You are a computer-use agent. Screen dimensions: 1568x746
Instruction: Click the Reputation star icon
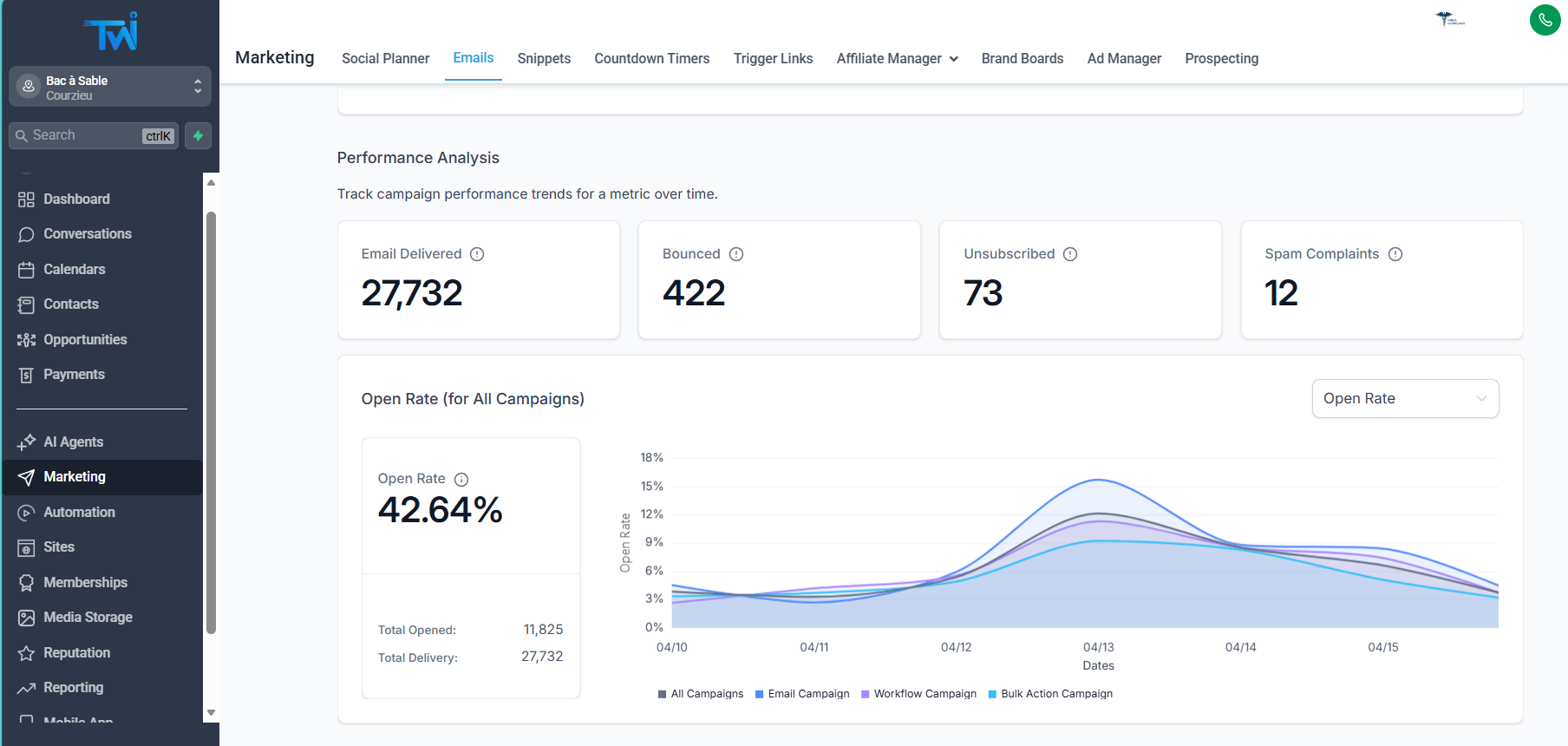[26, 653]
